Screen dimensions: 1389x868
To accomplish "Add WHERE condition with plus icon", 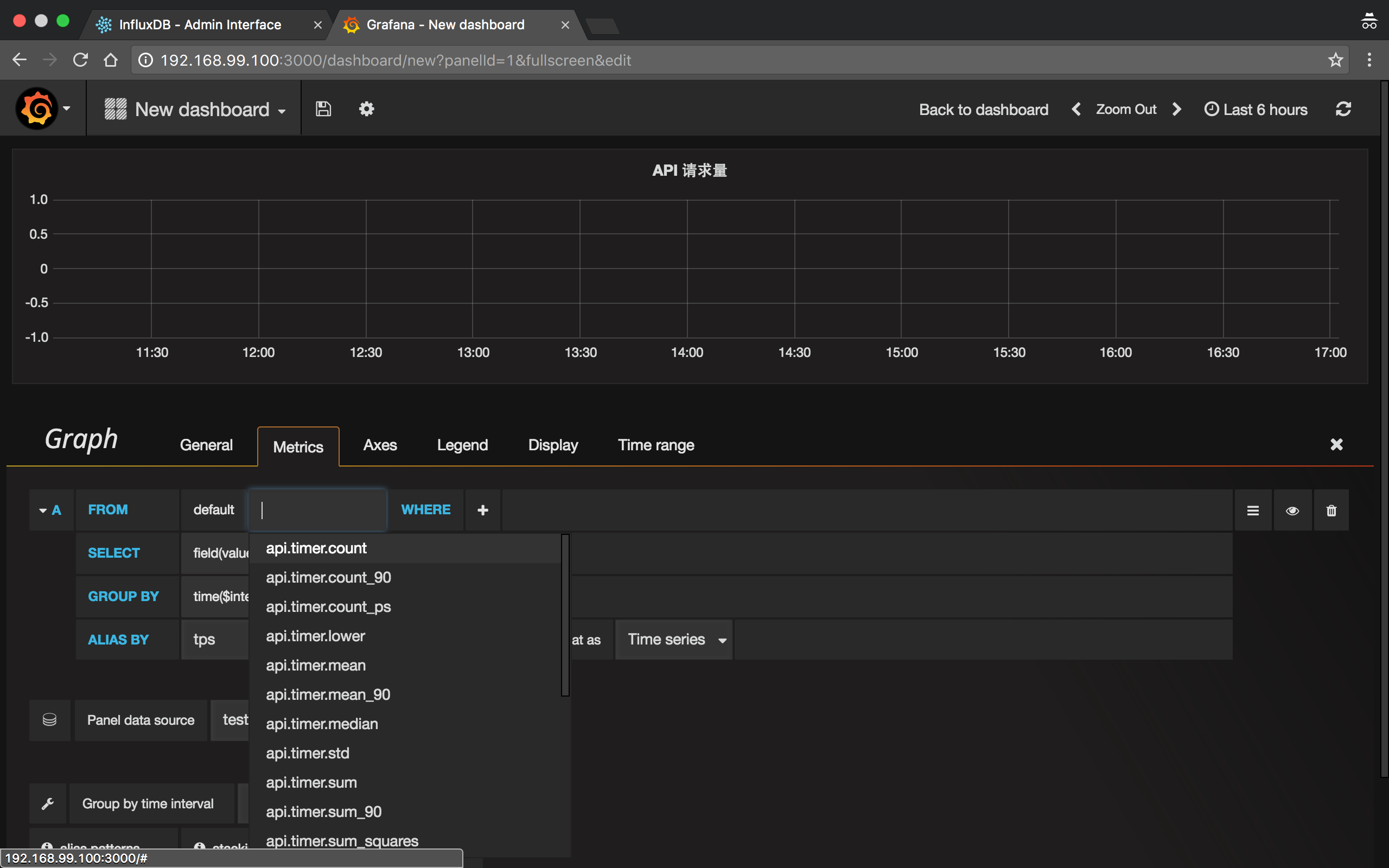I will [x=483, y=510].
